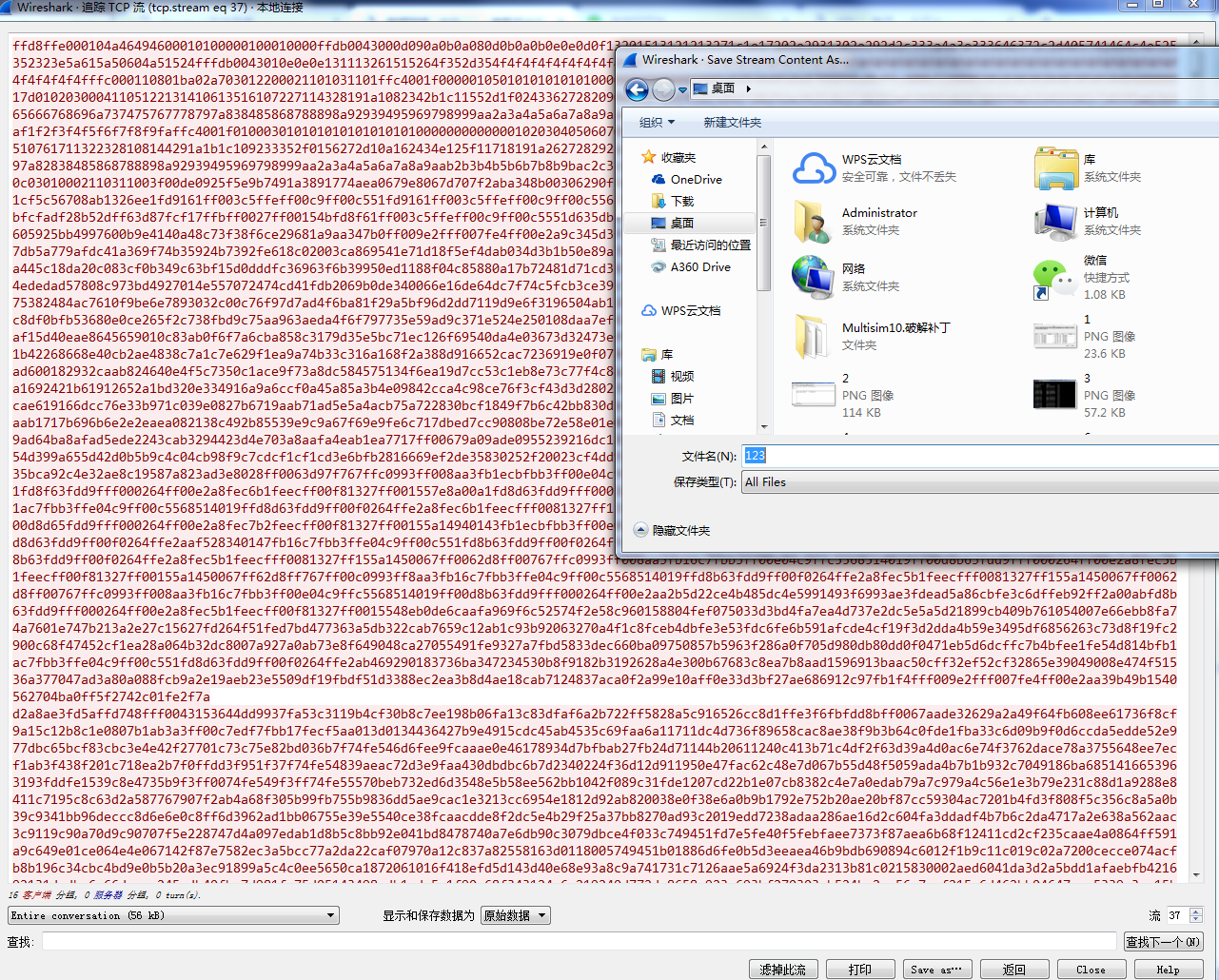Collapse folders with 隐藏文件夹

[x=672, y=531]
